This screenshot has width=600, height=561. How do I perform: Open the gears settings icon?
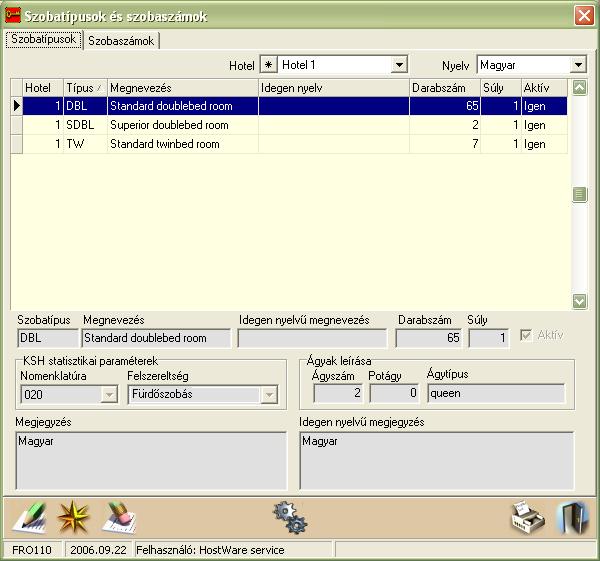[x=290, y=518]
